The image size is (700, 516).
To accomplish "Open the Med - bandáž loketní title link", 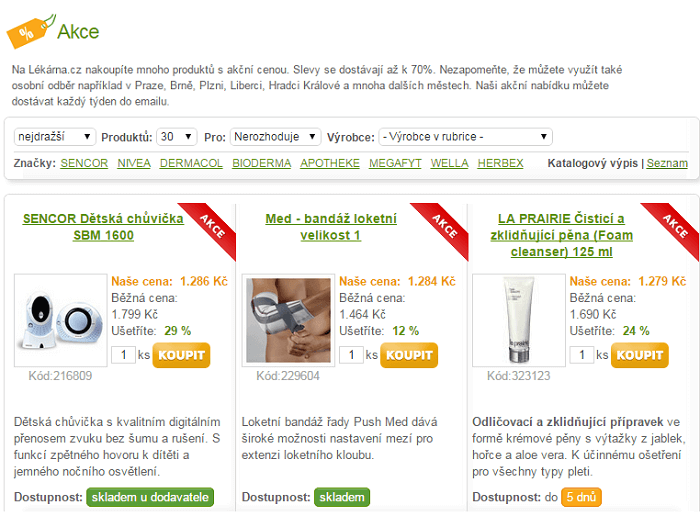I will [x=331, y=227].
